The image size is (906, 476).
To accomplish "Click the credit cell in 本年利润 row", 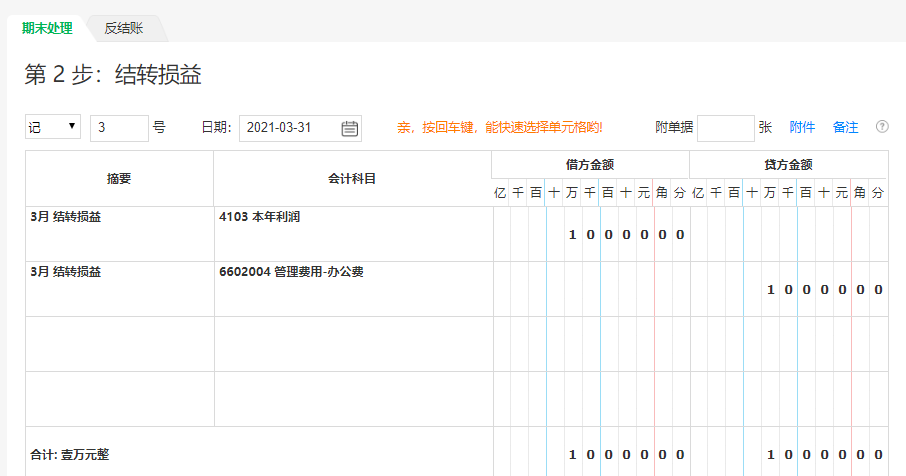I will pyautogui.click(x=789, y=234).
